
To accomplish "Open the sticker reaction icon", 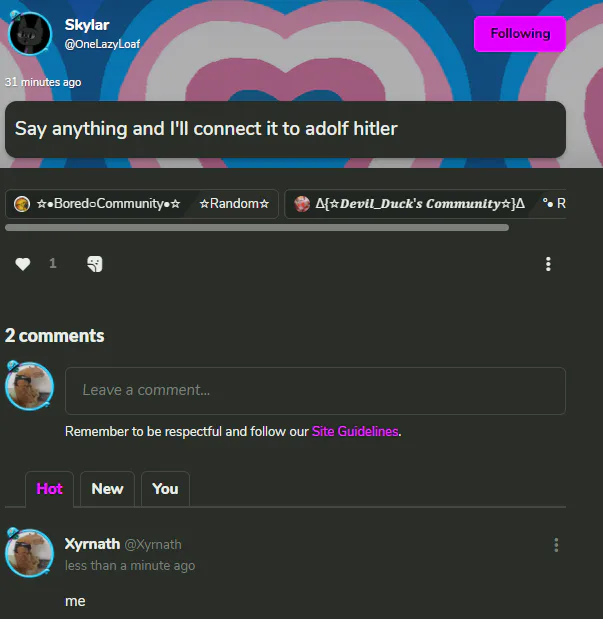I will pos(95,264).
